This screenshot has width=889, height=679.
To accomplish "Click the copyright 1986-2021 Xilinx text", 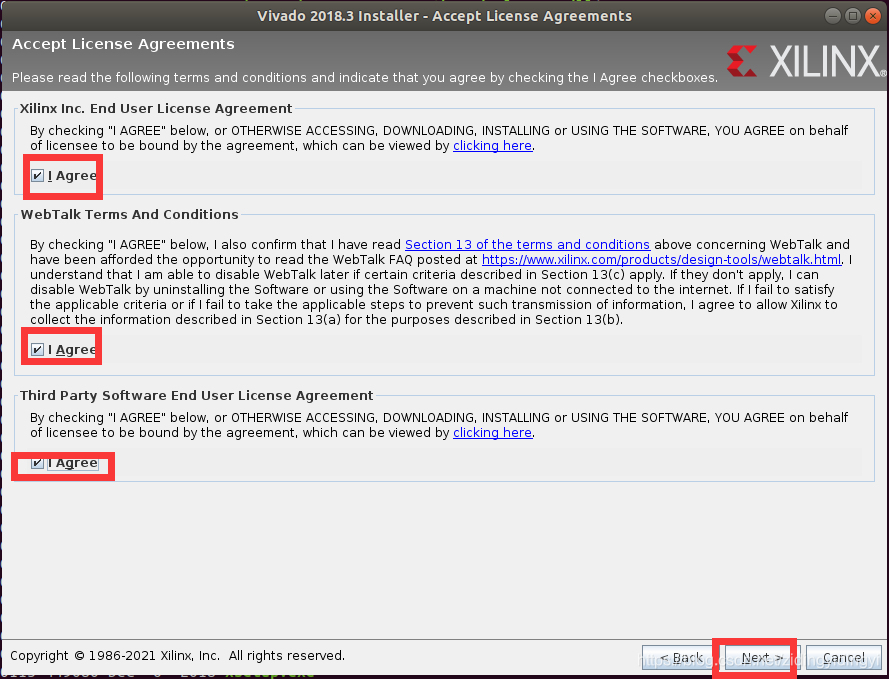I will [177, 656].
